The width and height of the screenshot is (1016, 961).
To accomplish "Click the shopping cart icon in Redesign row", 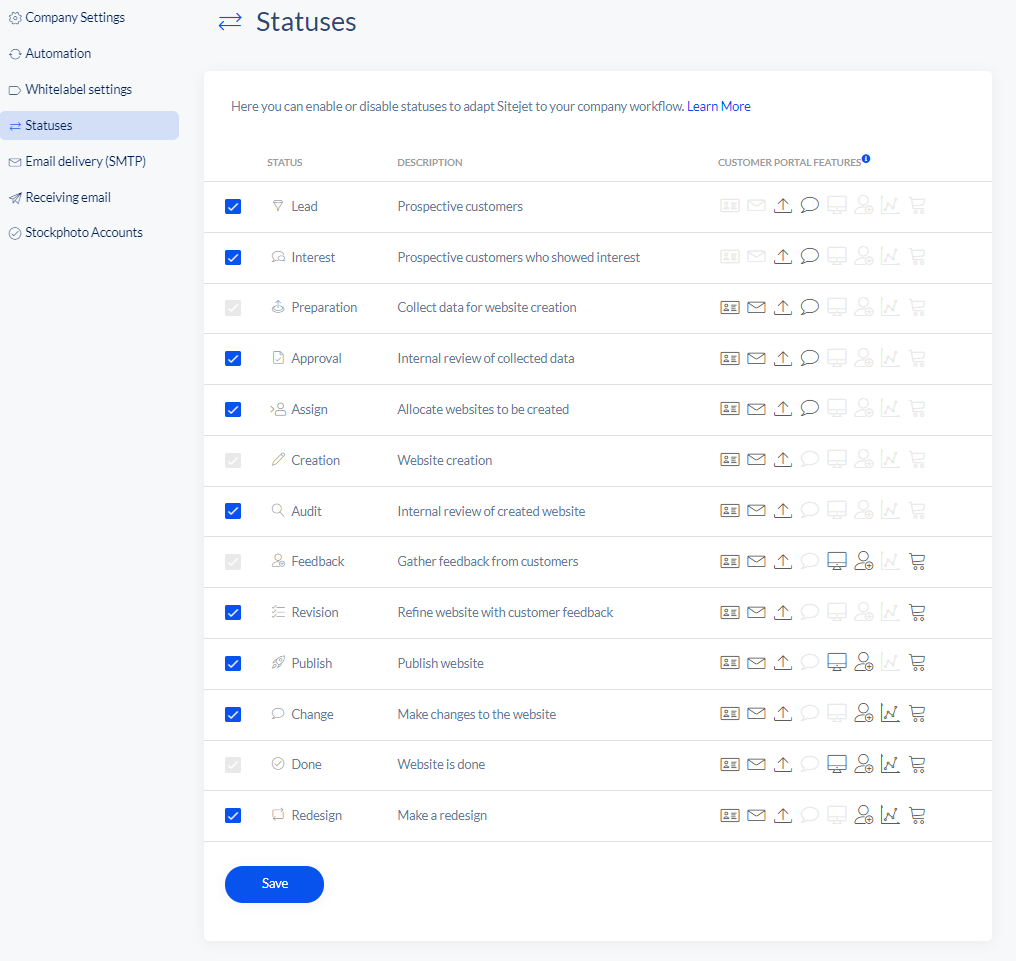I will click(917, 815).
